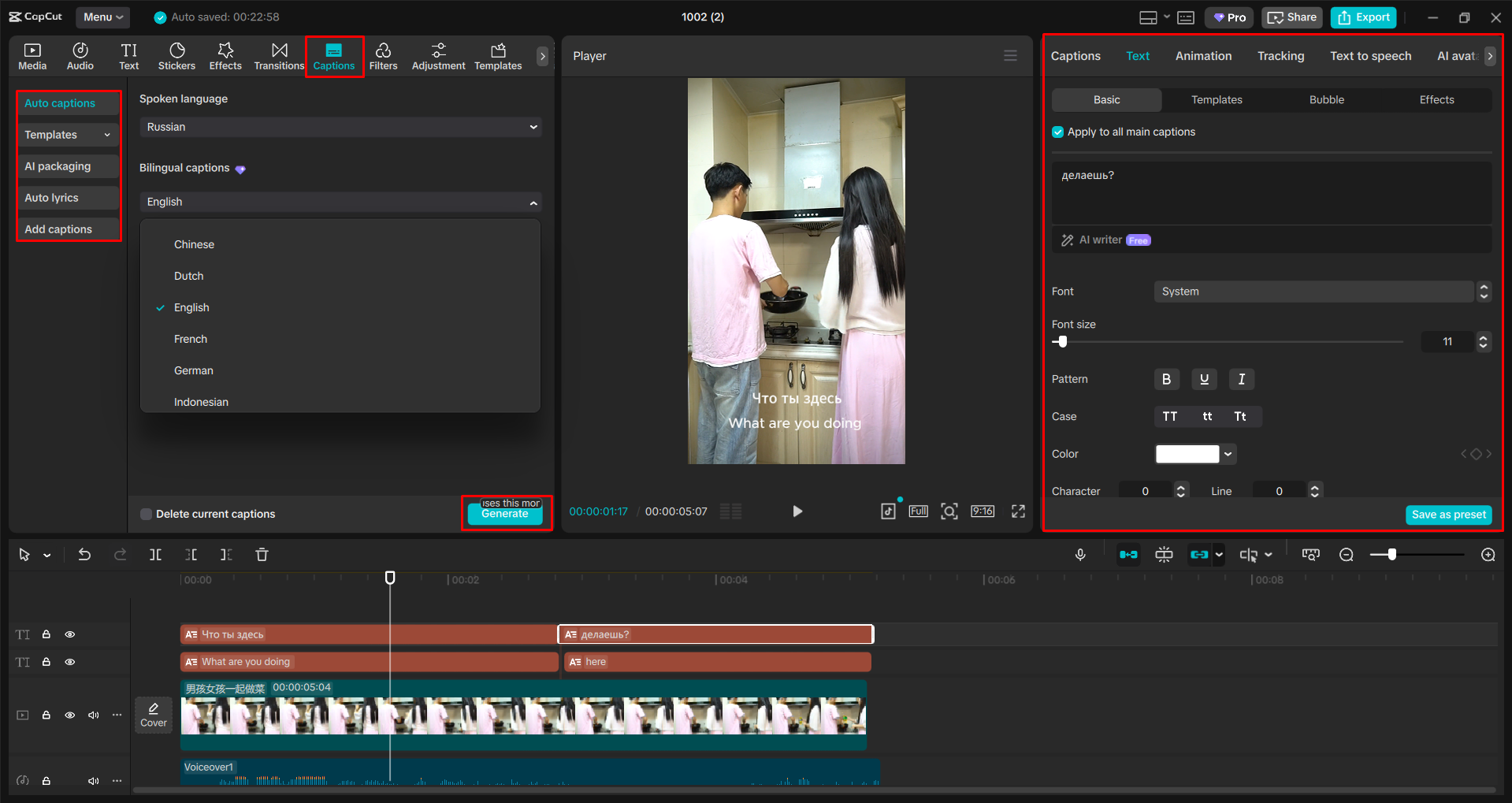Click the Generate button
Screen dimensions: 1512x803
505,514
